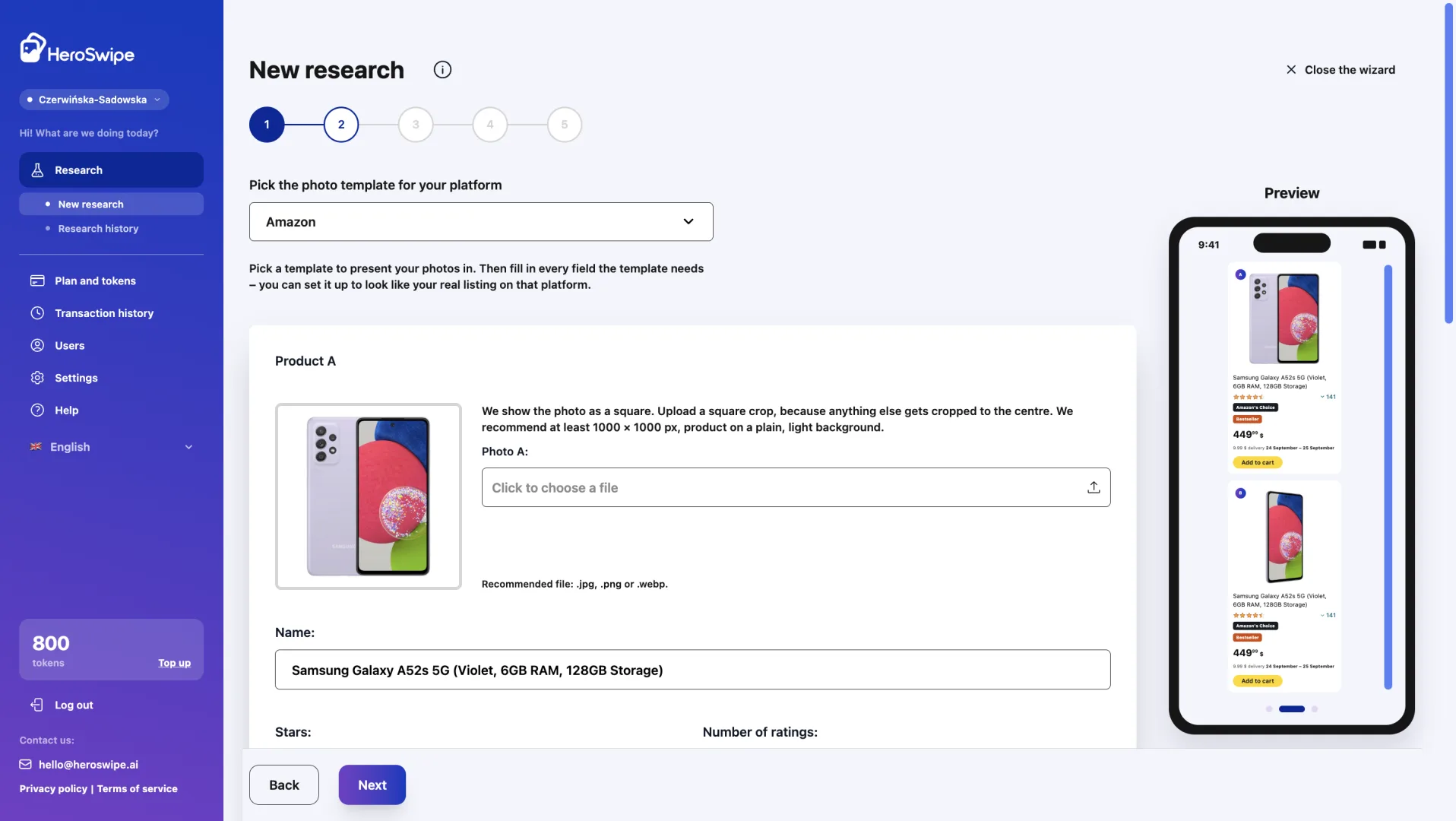Click Close the wizard
This screenshot has height=821, width=1456.
point(1340,70)
